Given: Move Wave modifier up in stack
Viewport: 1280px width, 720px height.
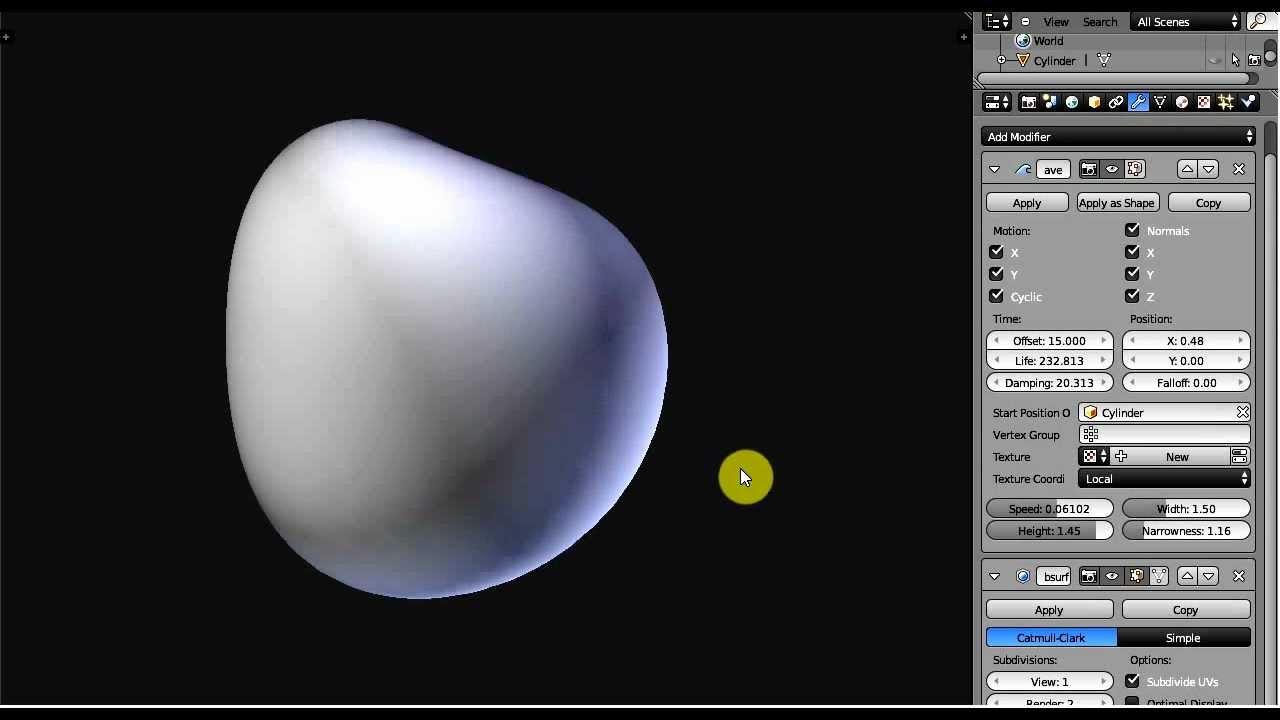Looking at the screenshot, I should point(1187,169).
